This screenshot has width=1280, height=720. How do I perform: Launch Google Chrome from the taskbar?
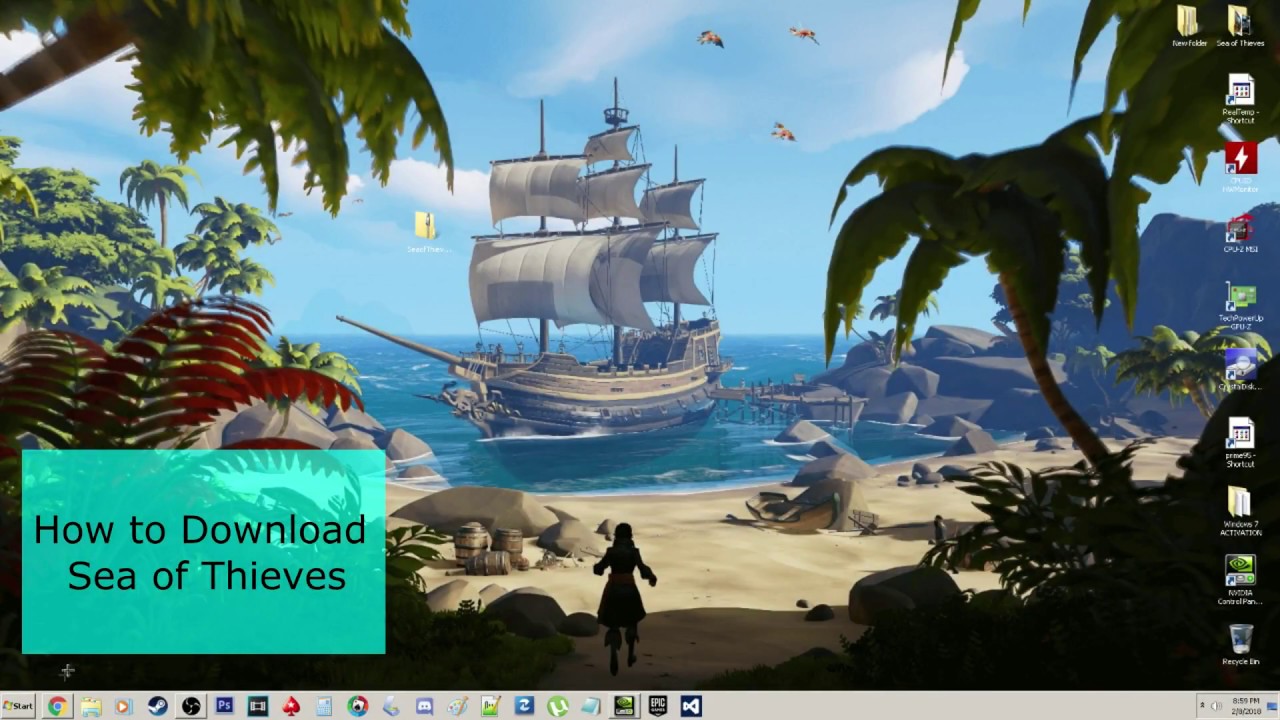pos(57,706)
